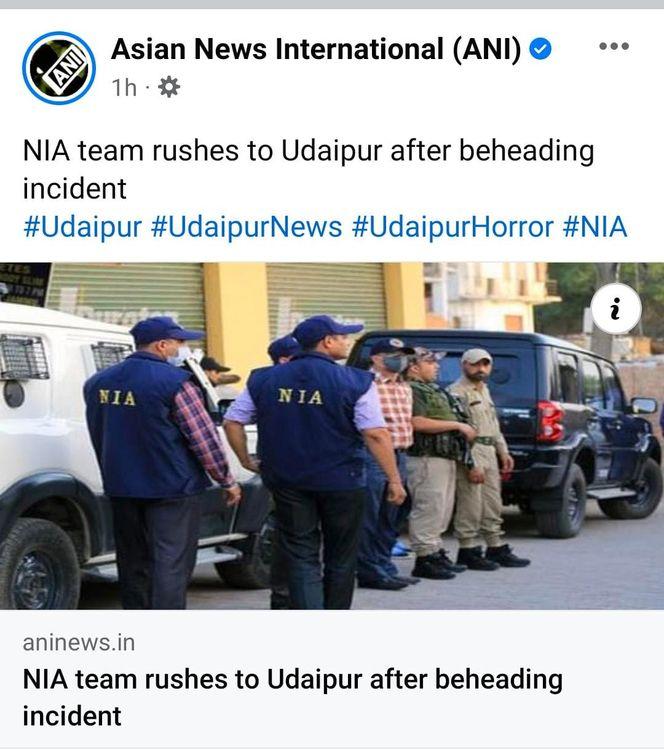Screen dimensions: 664x750
Task: Open the #Udaipur hashtag
Action: coord(82,227)
